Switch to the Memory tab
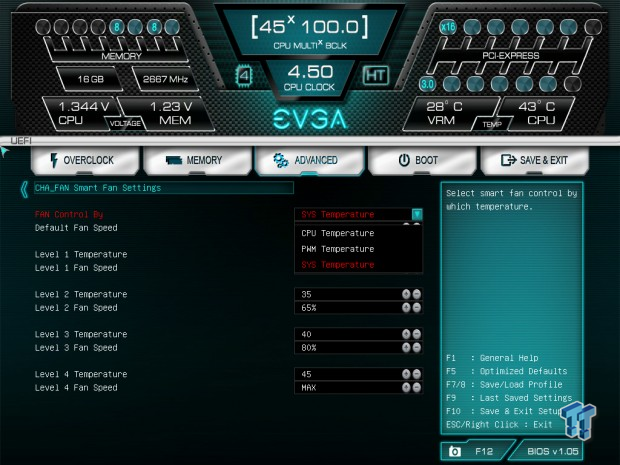 pyautogui.click(x=197, y=161)
